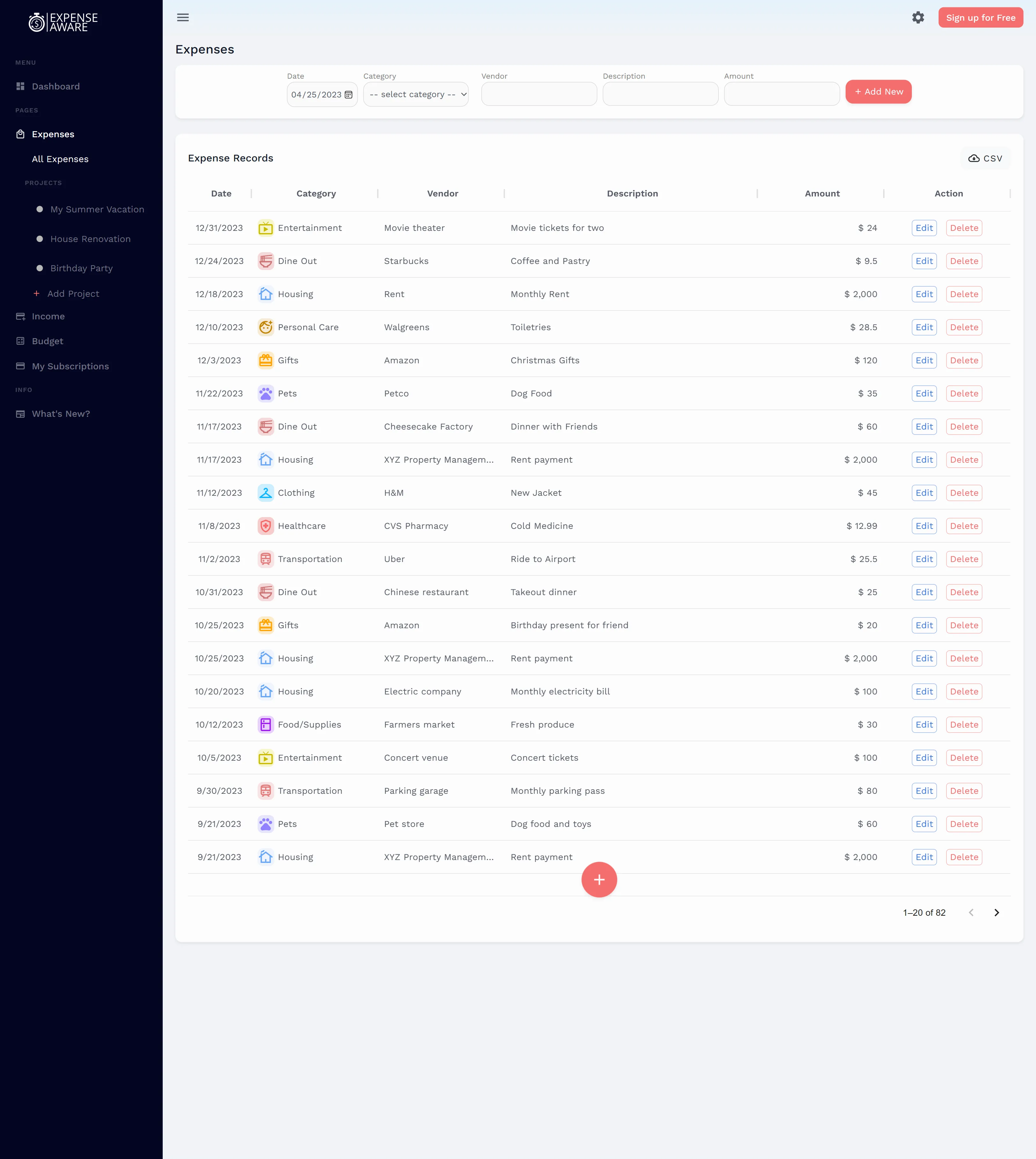1036x1159 pixels.
Task: Go to next page of records
Action: (x=996, y=913)
